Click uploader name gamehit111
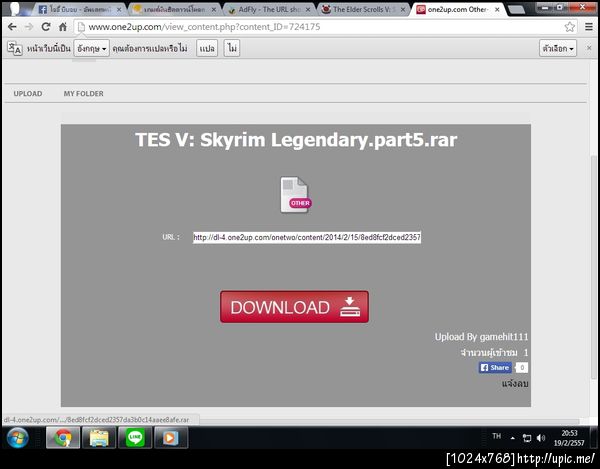600x469 pixels. pos(504,337)
